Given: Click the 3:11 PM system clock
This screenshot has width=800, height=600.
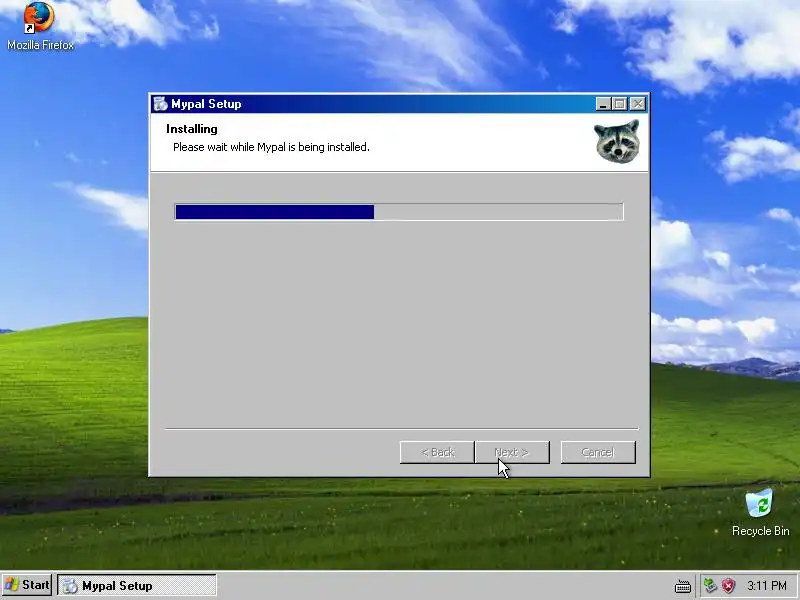Looking at the screenshot, I should [x=767, y=585].
